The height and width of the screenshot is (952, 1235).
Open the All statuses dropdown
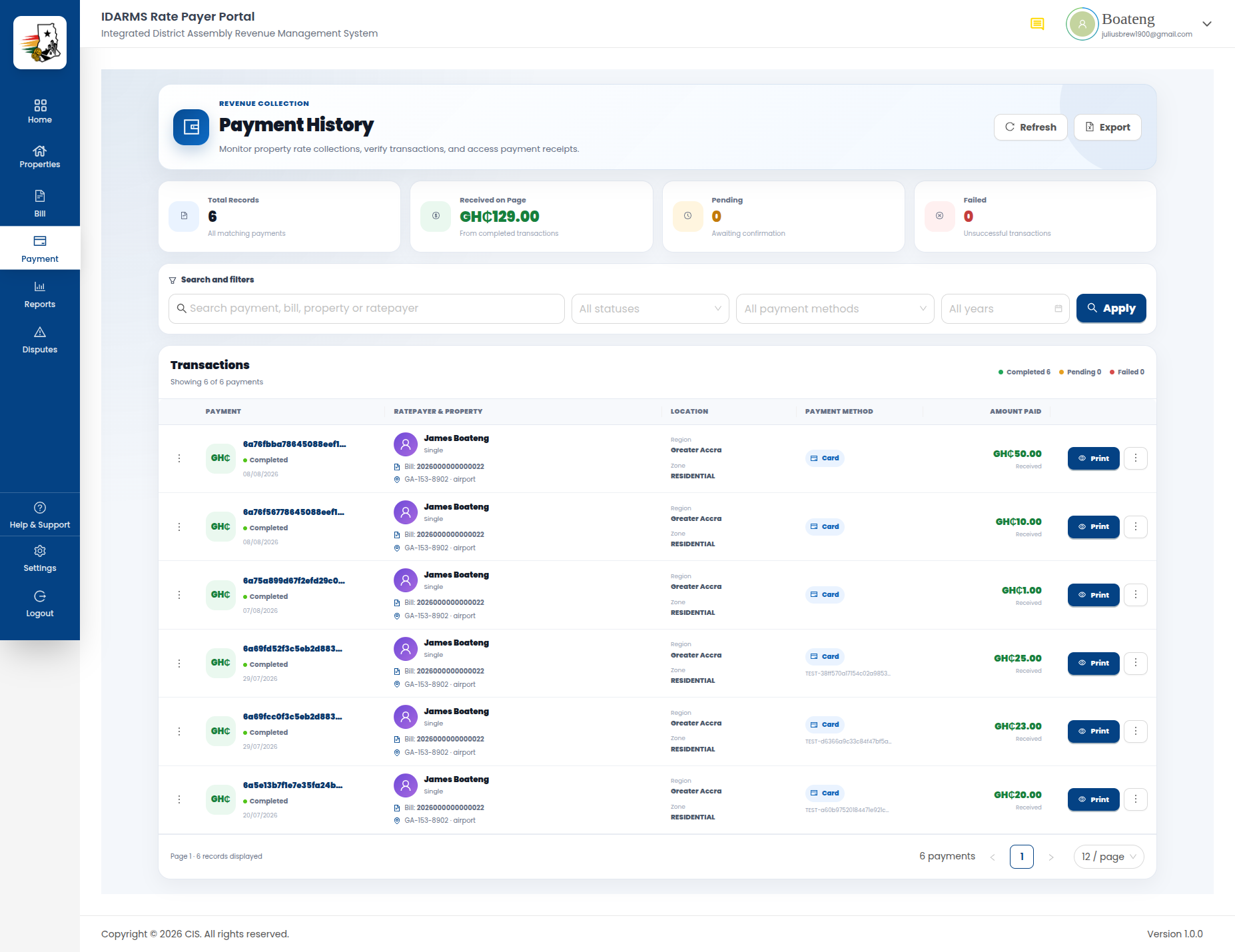[x=650, y=308]
